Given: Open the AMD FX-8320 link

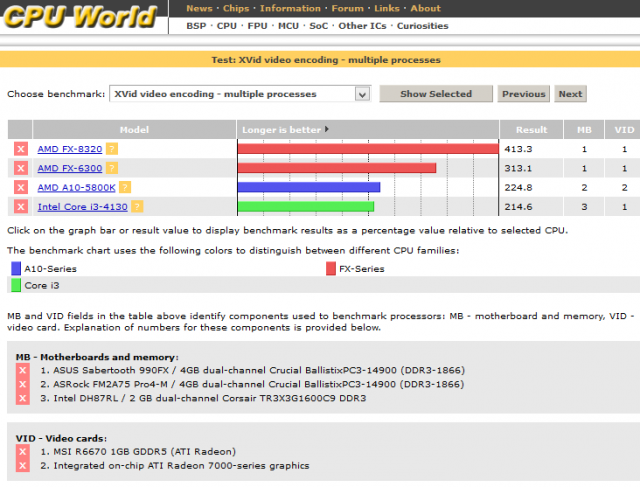Looking at the screenshot, I should [70, 149].
